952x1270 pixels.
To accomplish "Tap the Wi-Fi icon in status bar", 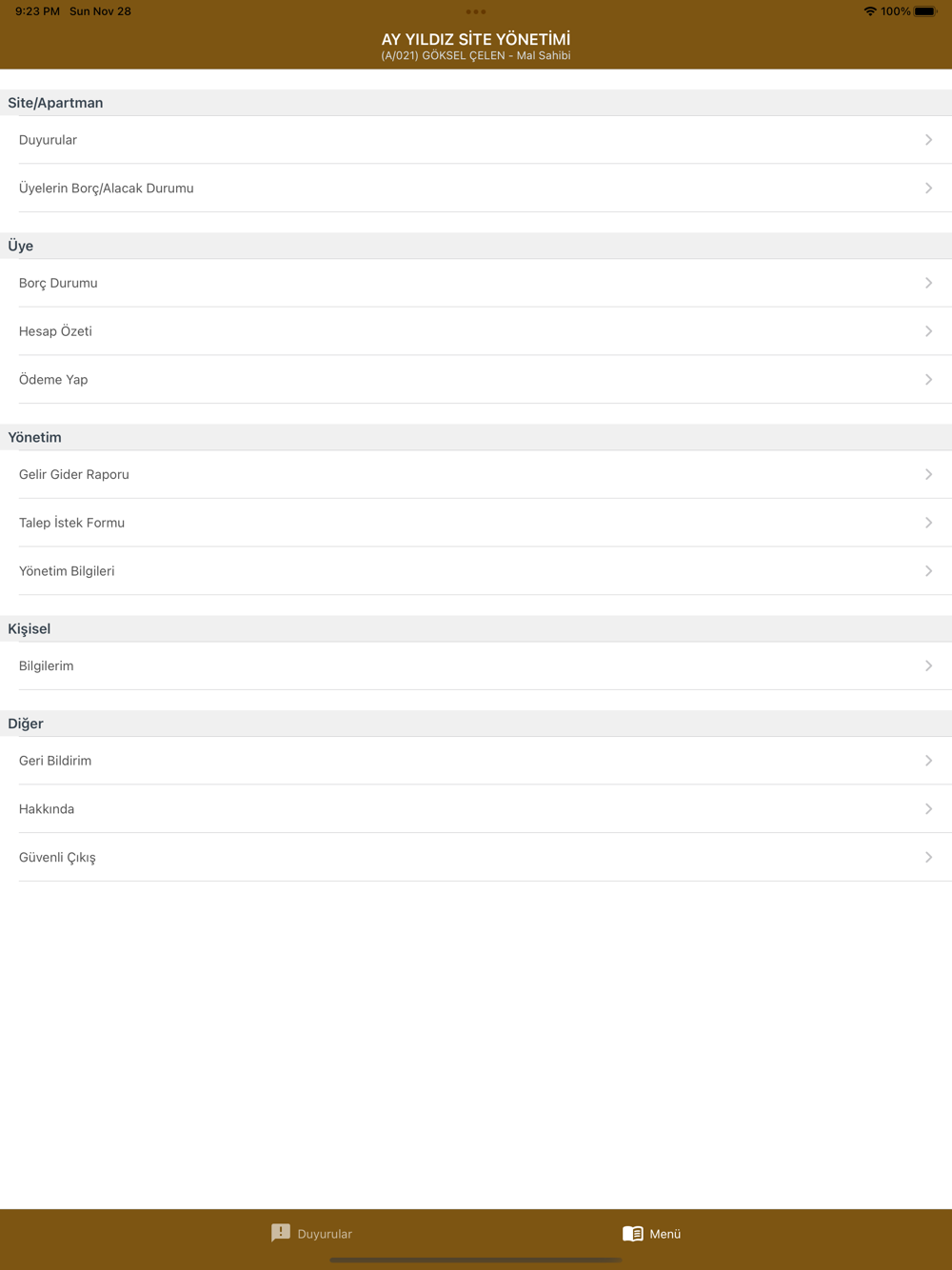I will click(x=870, y=11).
